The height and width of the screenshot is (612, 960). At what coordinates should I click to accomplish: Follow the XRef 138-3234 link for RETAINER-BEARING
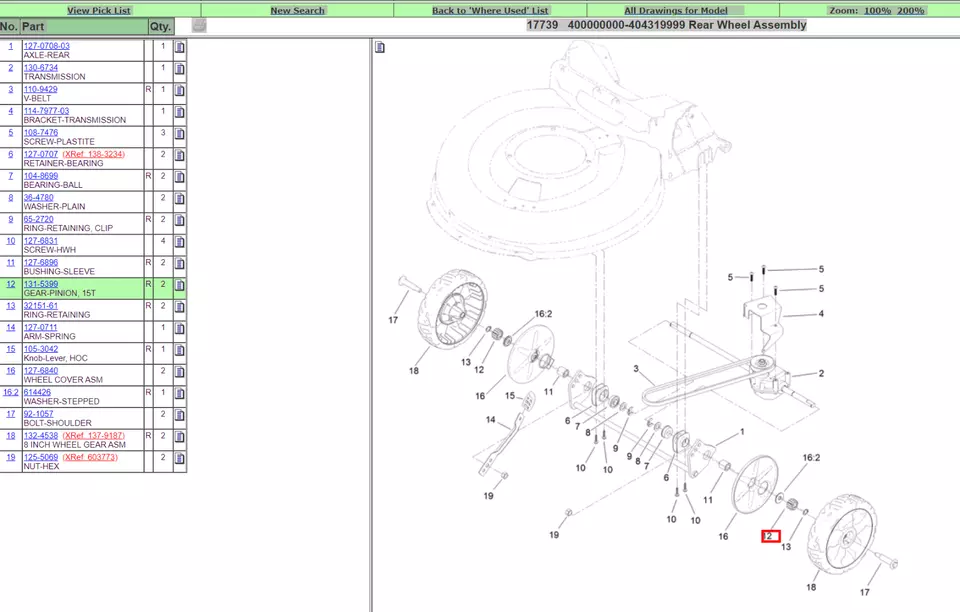pyautogui.click(x=92, y=153)
